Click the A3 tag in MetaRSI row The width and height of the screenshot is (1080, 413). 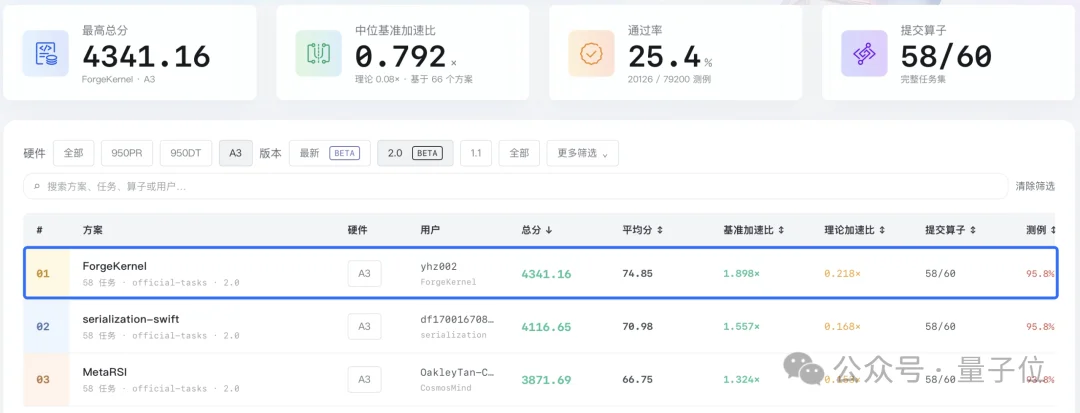(x=364, y=379)
